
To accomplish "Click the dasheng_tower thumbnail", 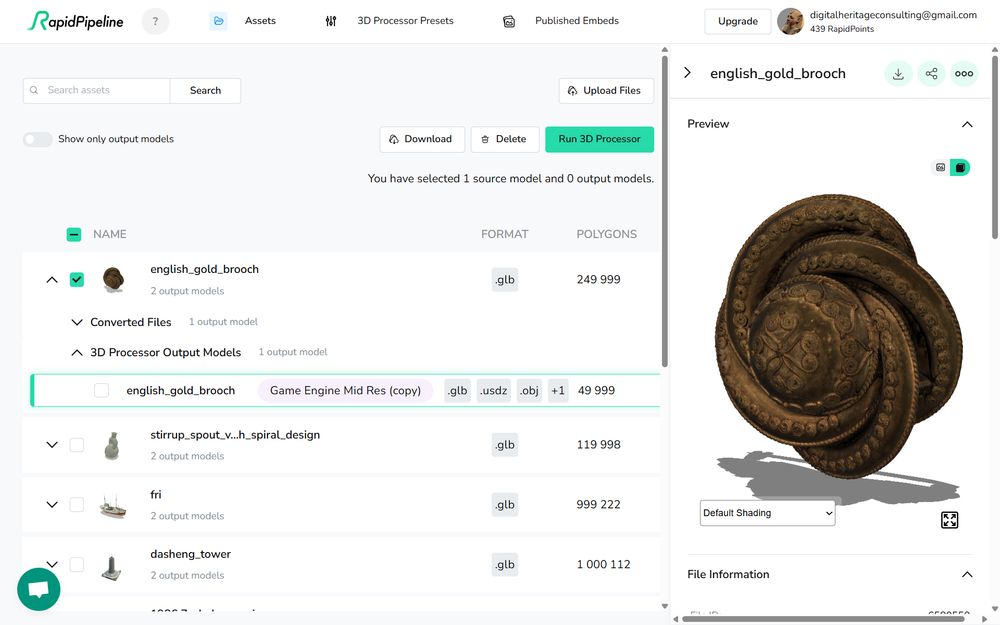I will [x=112, y=566].
